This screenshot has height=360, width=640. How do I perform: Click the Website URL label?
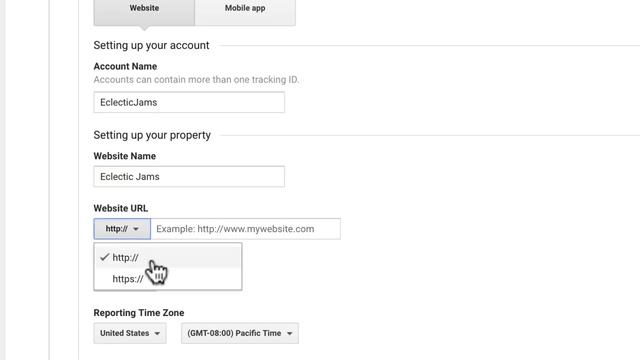coord(120,208)
